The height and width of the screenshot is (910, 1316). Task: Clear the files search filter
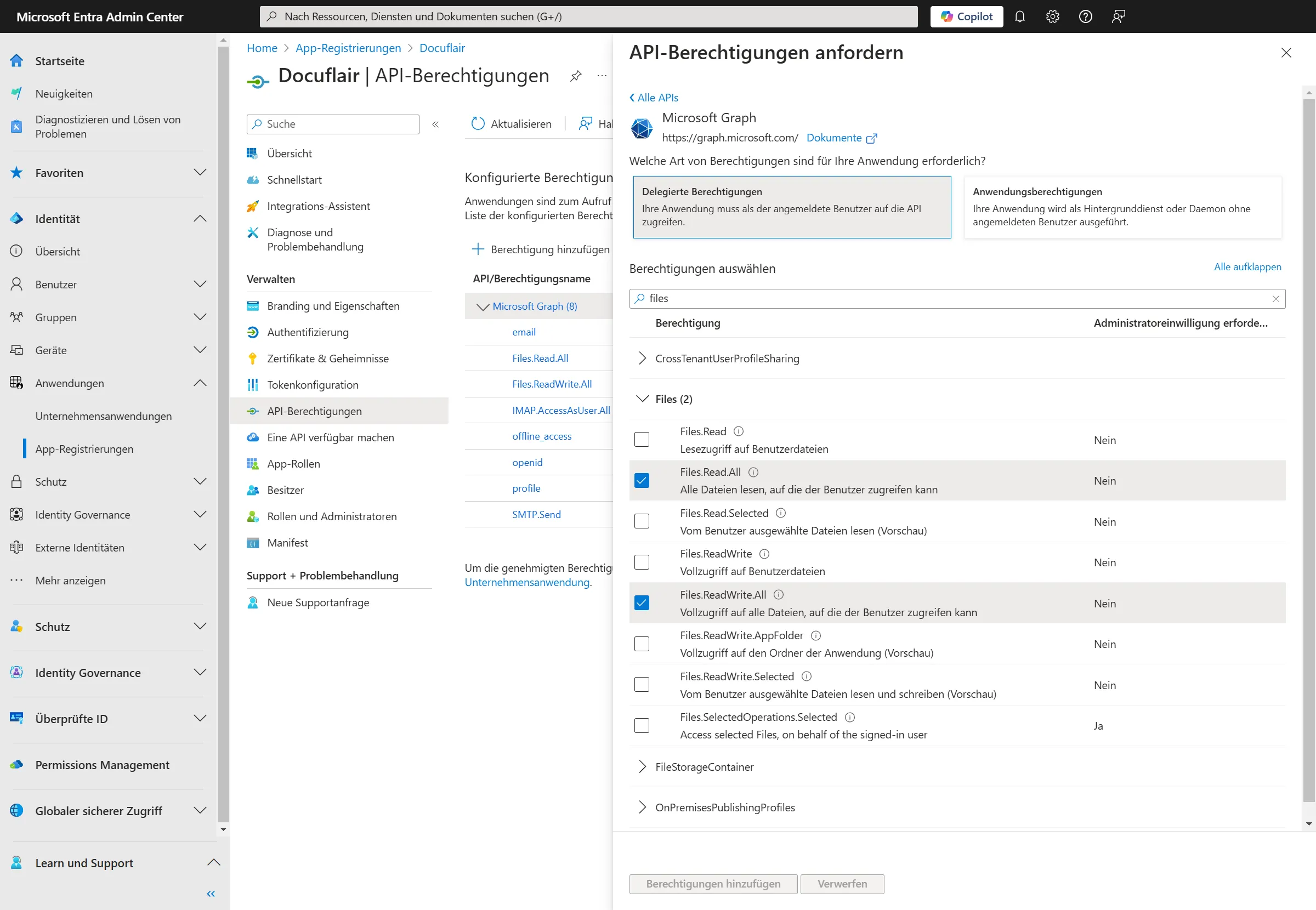tap(1275, 299)
